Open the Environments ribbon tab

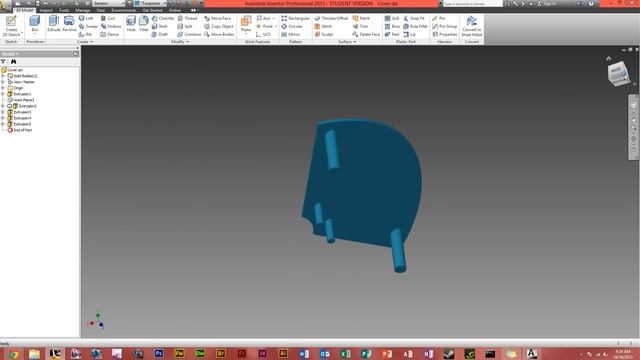[124, 10]
